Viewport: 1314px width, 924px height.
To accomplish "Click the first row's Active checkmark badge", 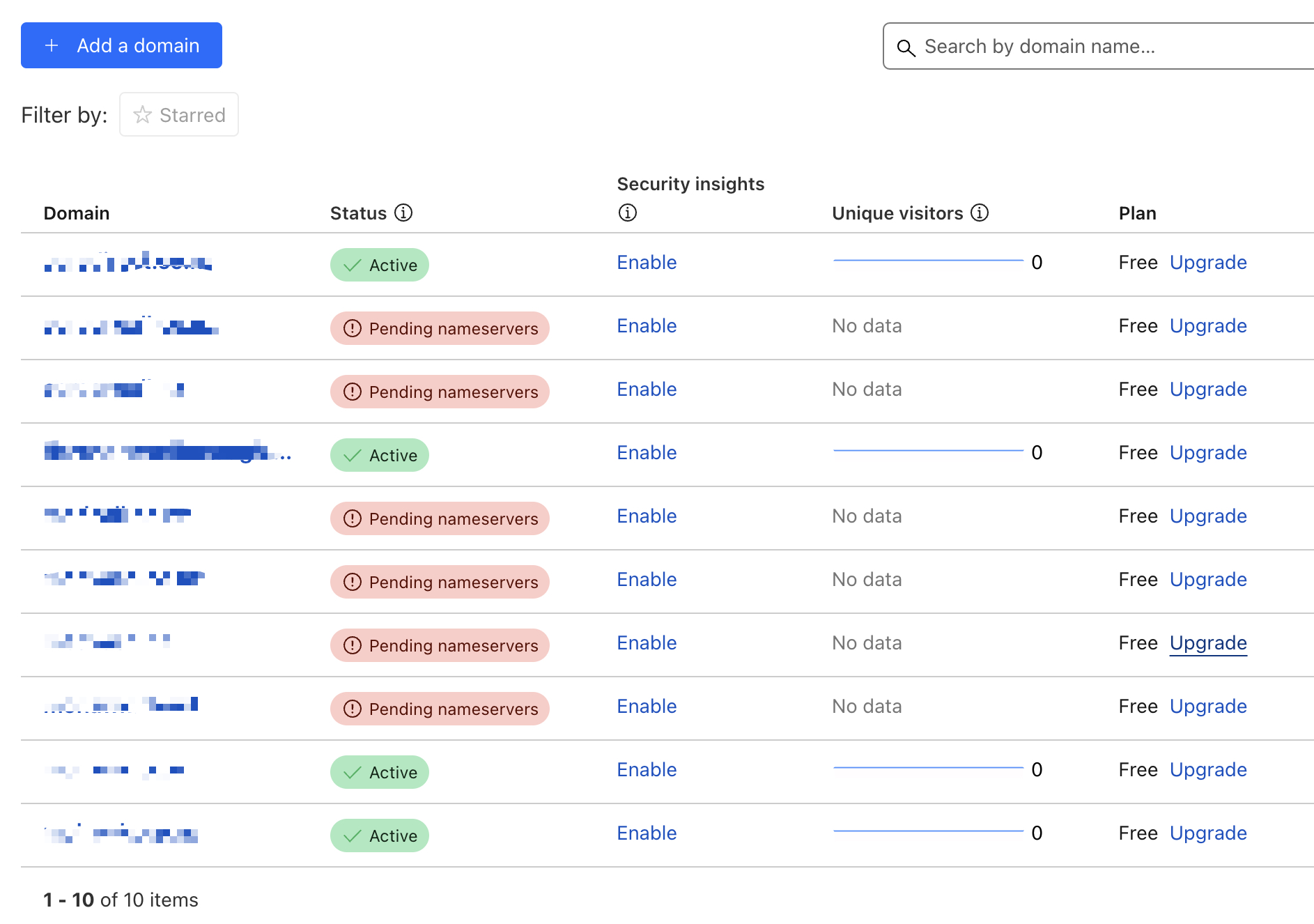I will tap(379, 265).
